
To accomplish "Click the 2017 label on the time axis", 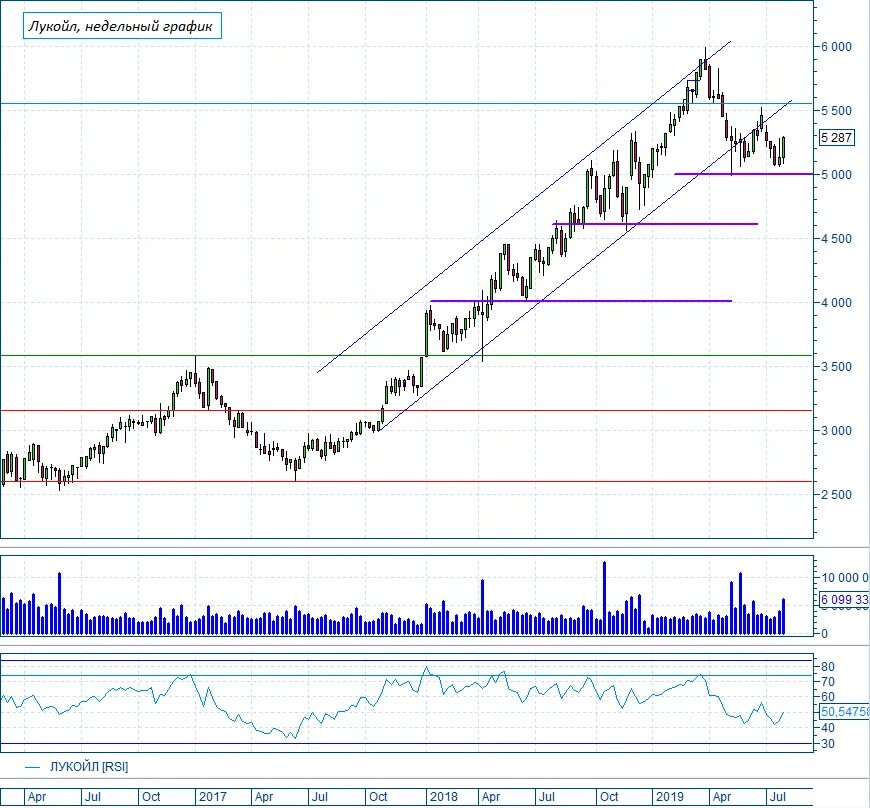I will 213,797.
